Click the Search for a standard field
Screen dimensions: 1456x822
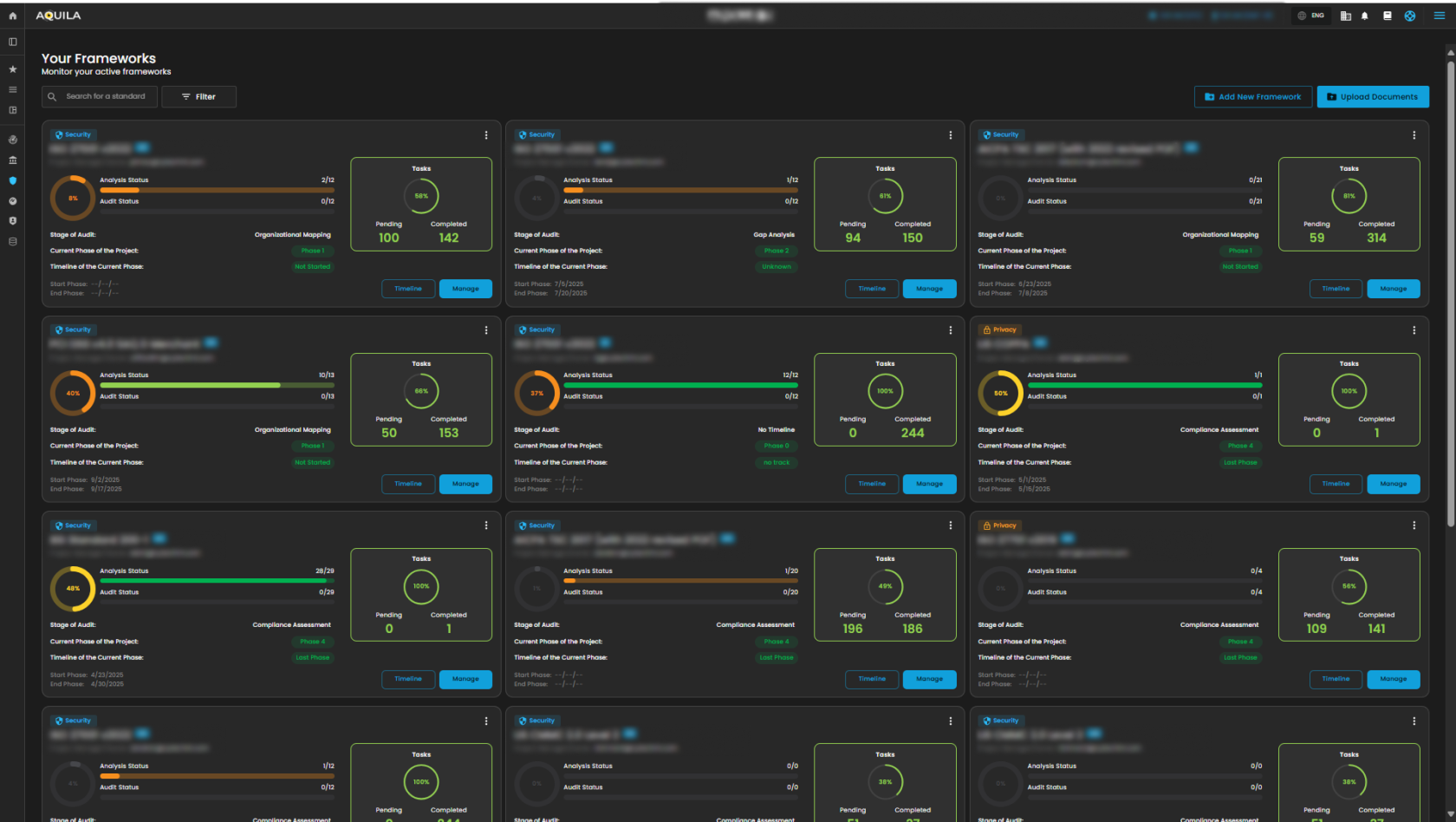point(106,97)
